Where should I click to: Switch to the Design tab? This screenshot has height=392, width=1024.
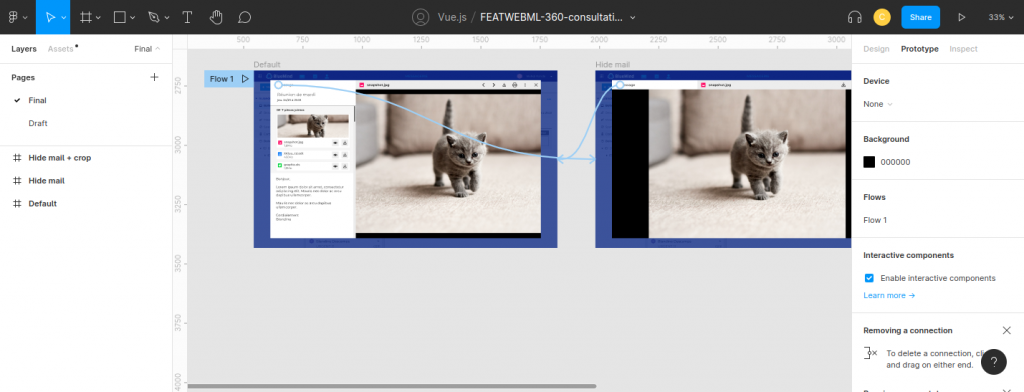(876, 49)
